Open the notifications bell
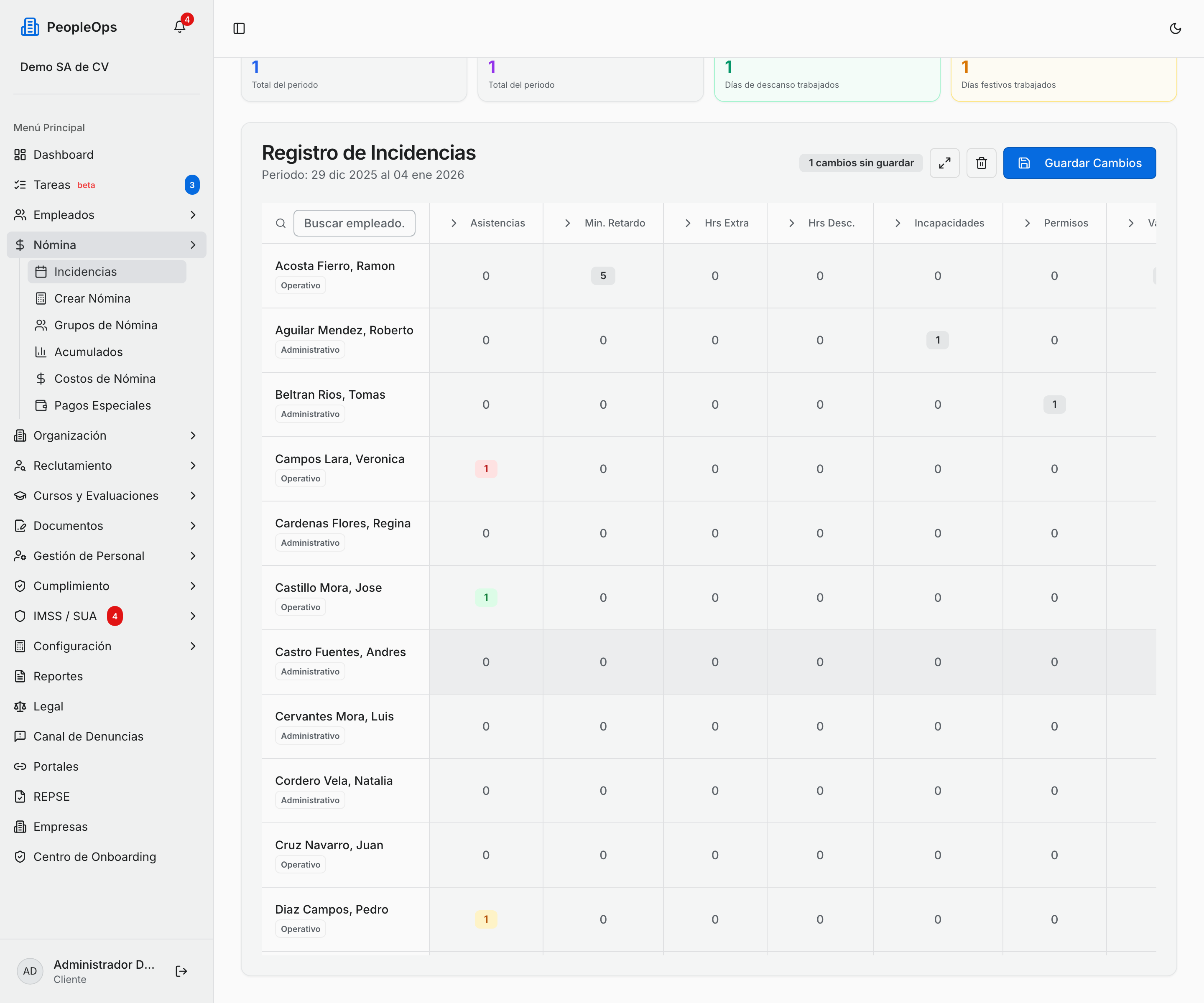This screenshot has width=1204, height=1003. (180, 26)
